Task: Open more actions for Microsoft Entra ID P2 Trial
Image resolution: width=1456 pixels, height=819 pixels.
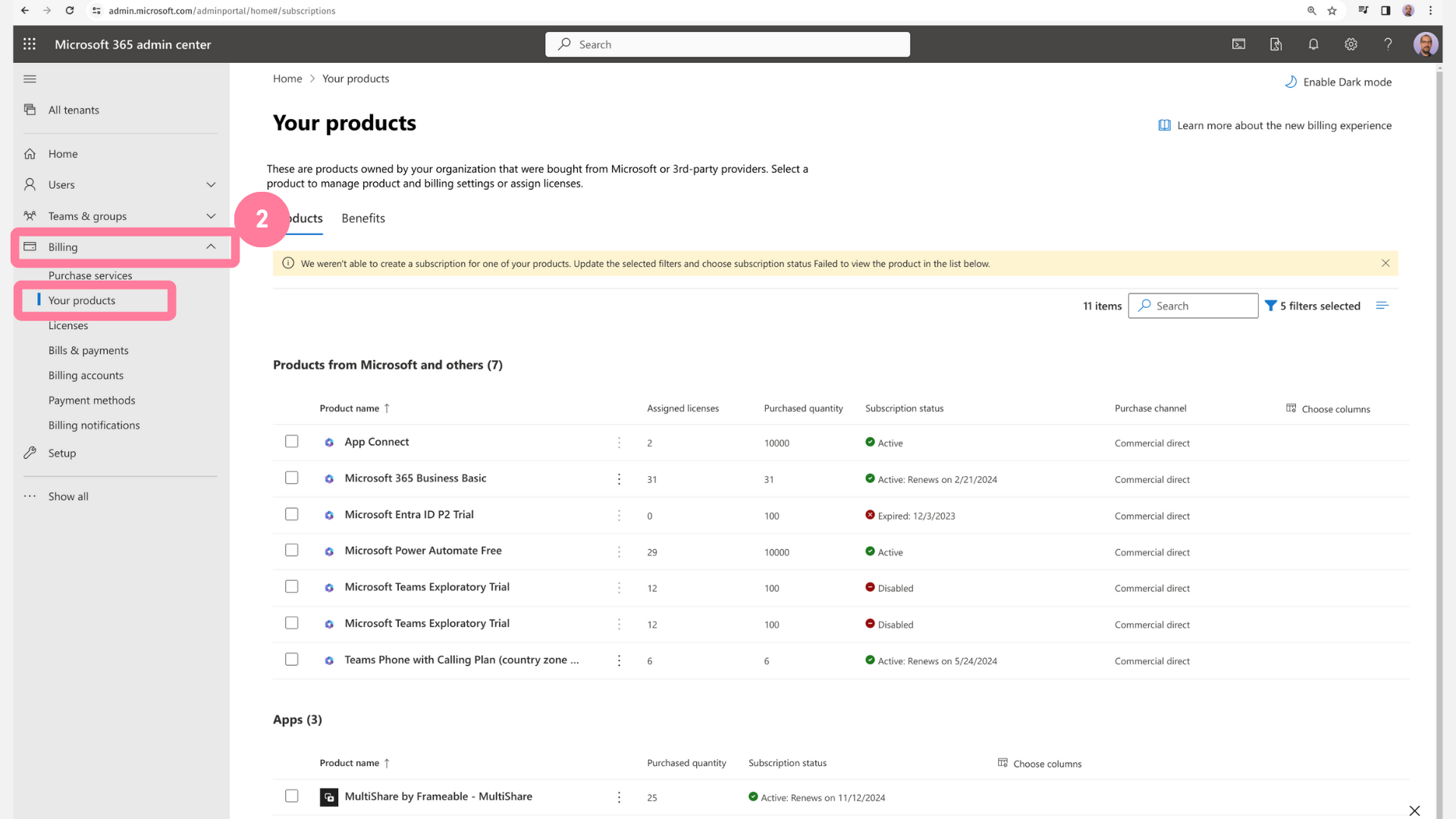Action: [x=619, y=515]
